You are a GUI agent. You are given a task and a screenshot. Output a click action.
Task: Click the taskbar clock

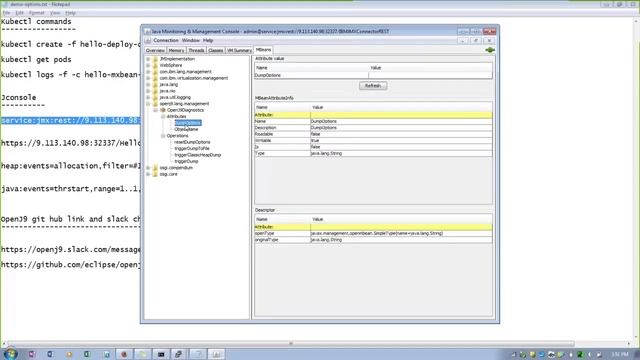pos(620,354)
